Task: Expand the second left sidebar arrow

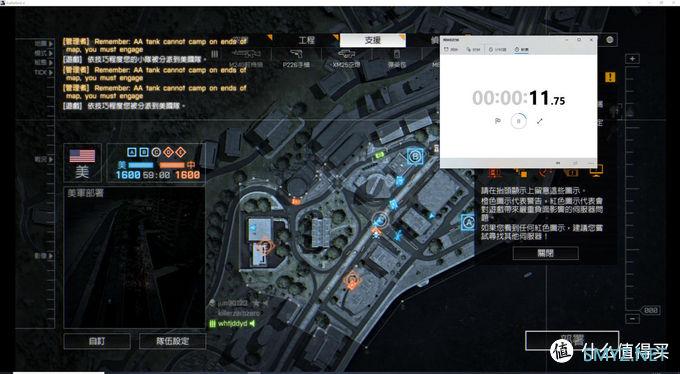Action: click(50, 53)
